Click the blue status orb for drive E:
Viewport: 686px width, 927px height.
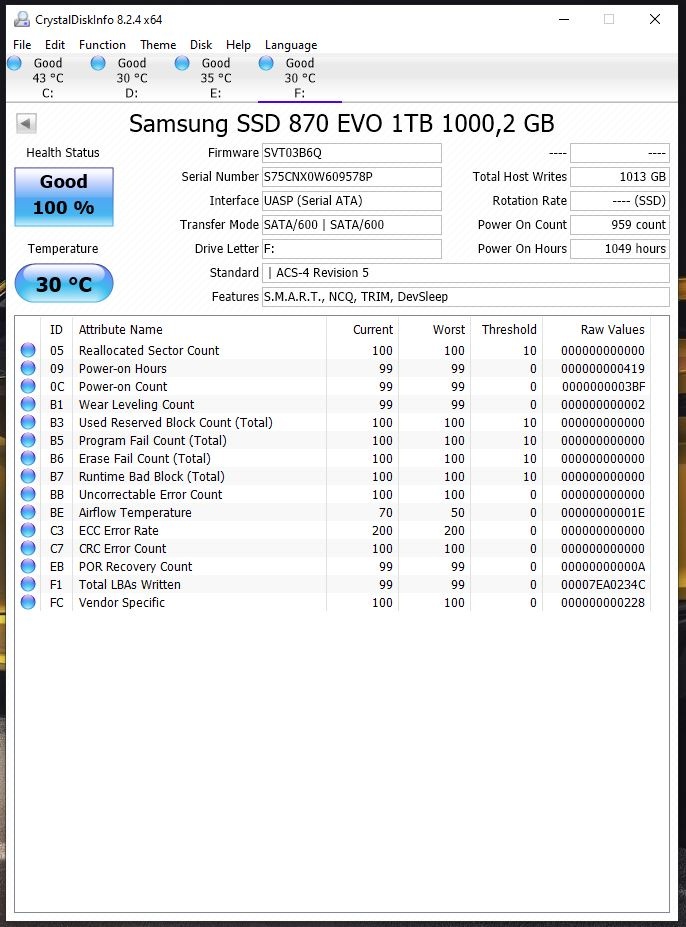pyautogui.click(x=182, y=63)
